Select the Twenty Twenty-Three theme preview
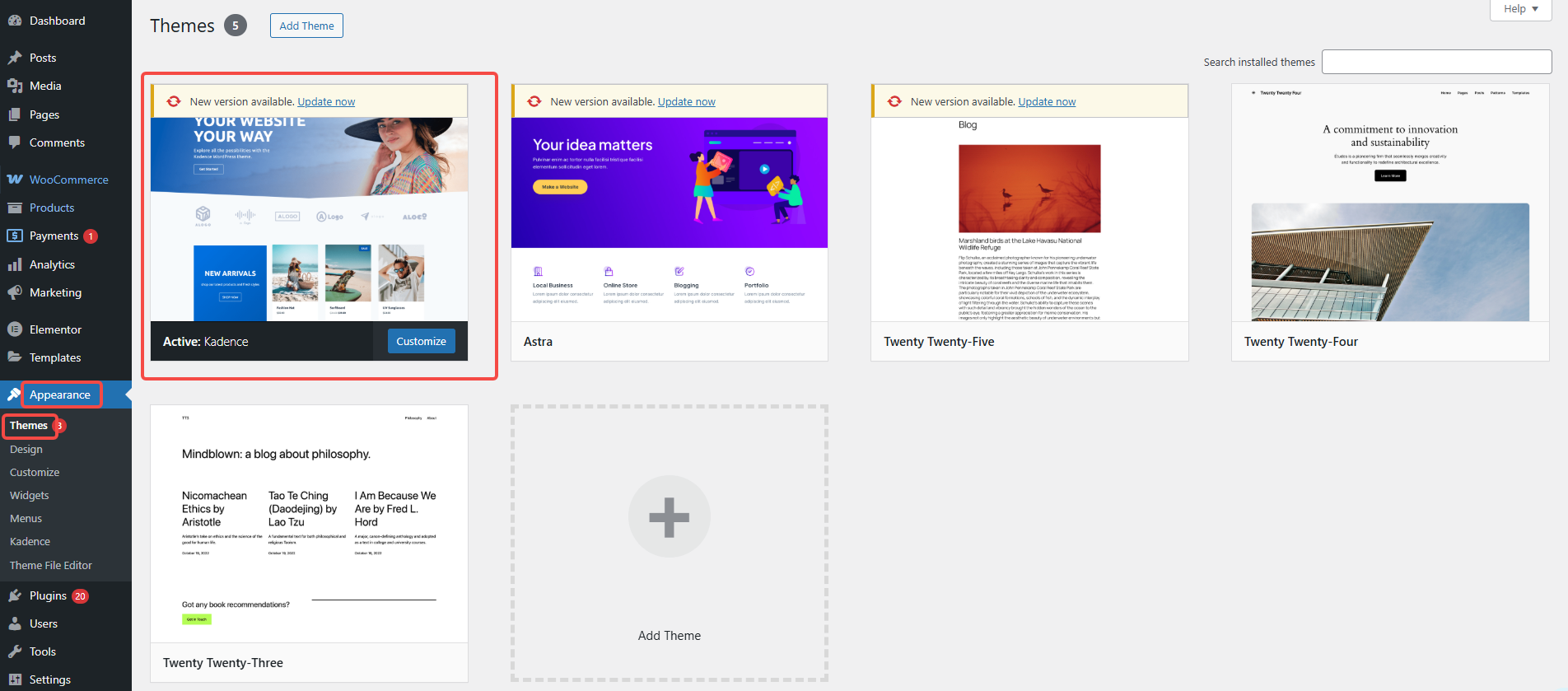1568x691 pixels. 309,524
